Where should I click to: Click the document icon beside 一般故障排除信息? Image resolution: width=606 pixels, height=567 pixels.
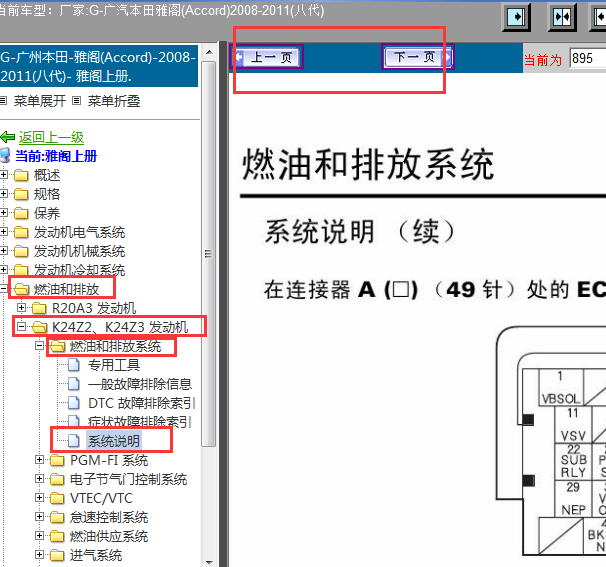(x=73, y=384)
